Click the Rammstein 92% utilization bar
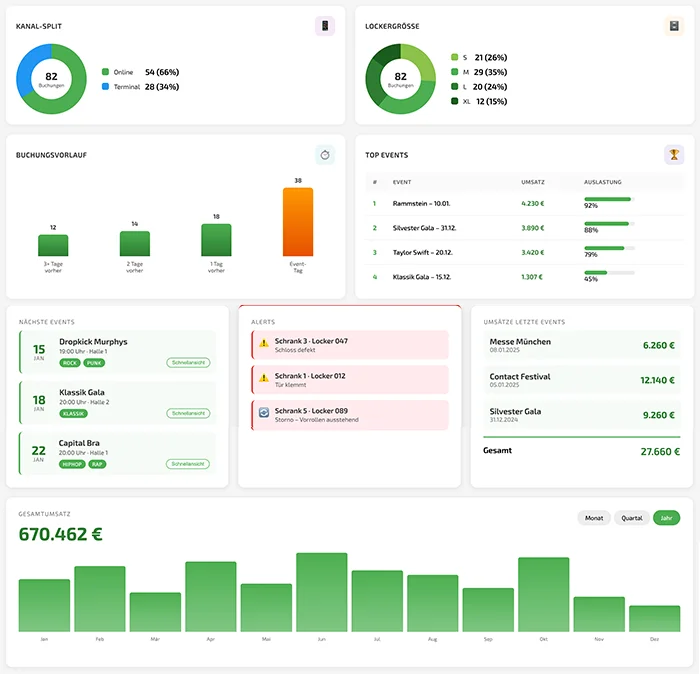 [609, 199]
